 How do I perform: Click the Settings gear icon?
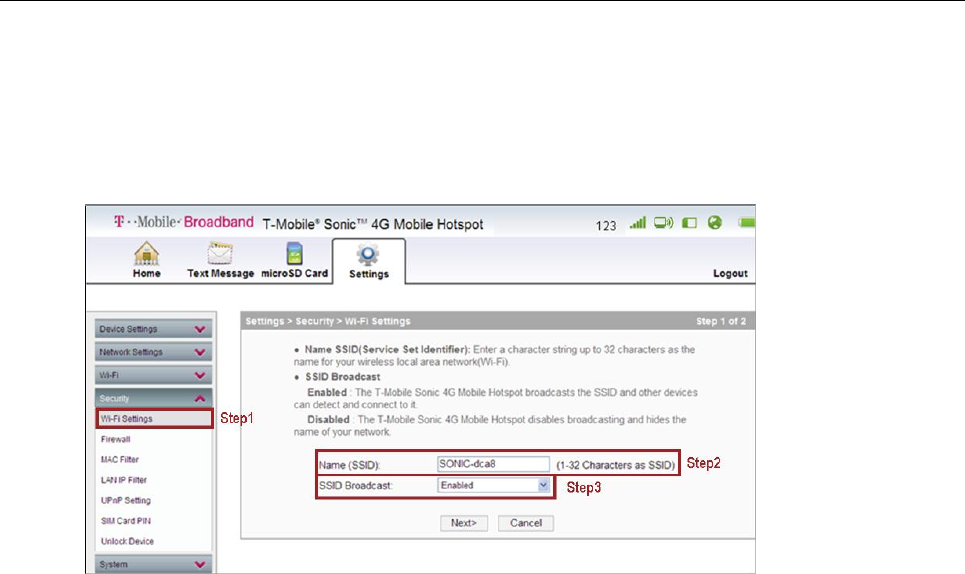pos(368,255)
